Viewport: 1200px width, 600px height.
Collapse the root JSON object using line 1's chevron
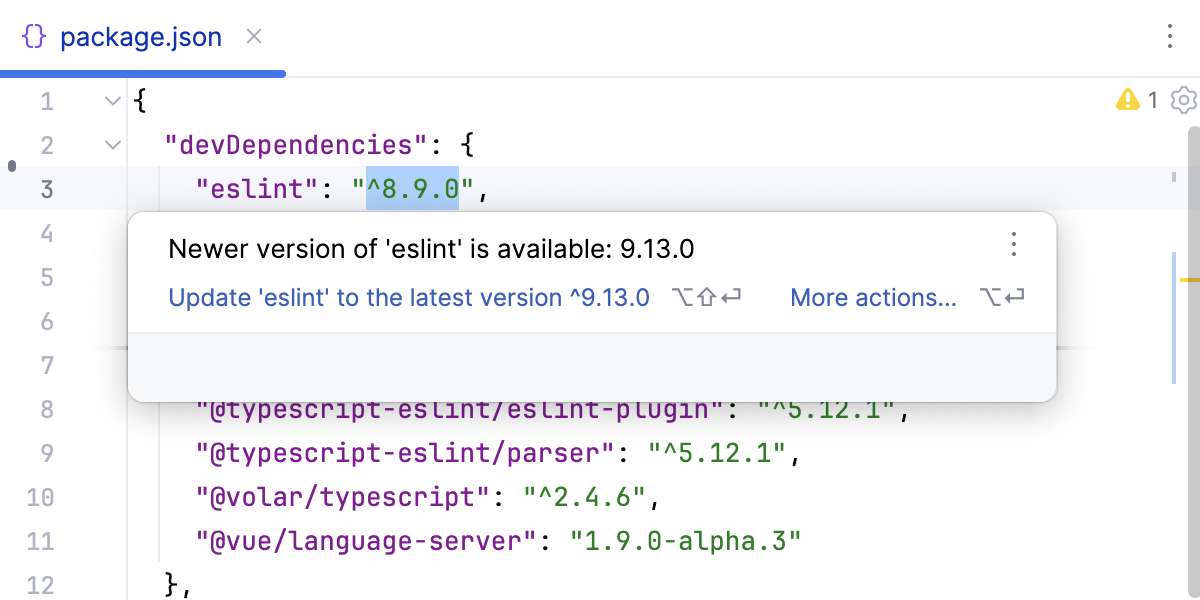(111, 101)
